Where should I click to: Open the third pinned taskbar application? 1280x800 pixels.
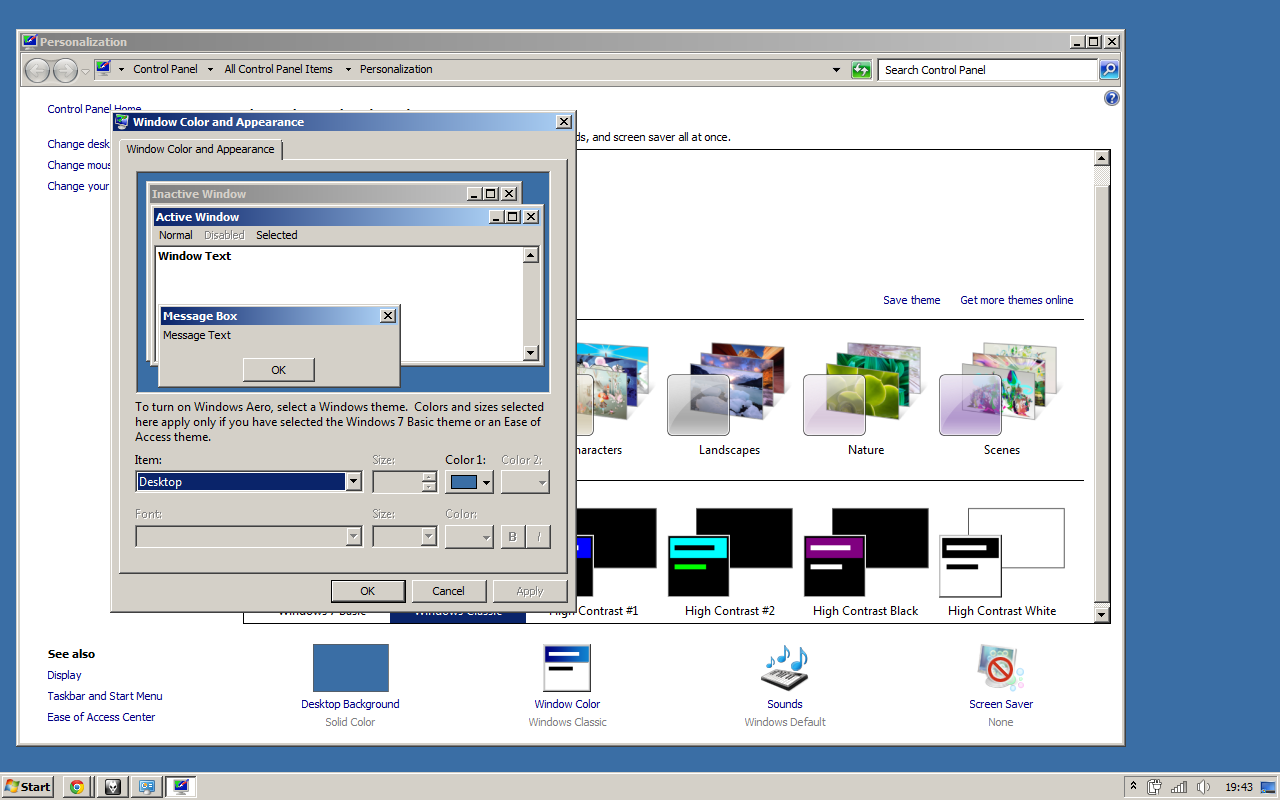tap(146, 786)
